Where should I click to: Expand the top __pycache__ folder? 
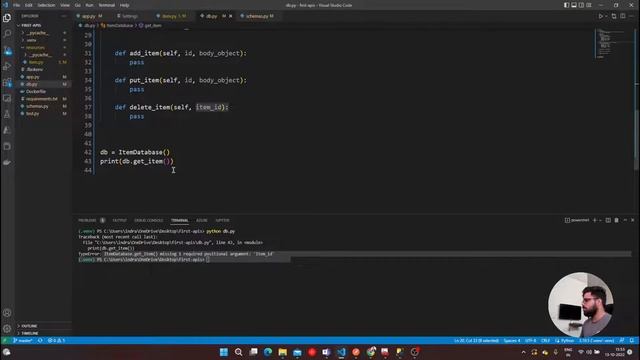pyautogui.click(x=38, y=33)
